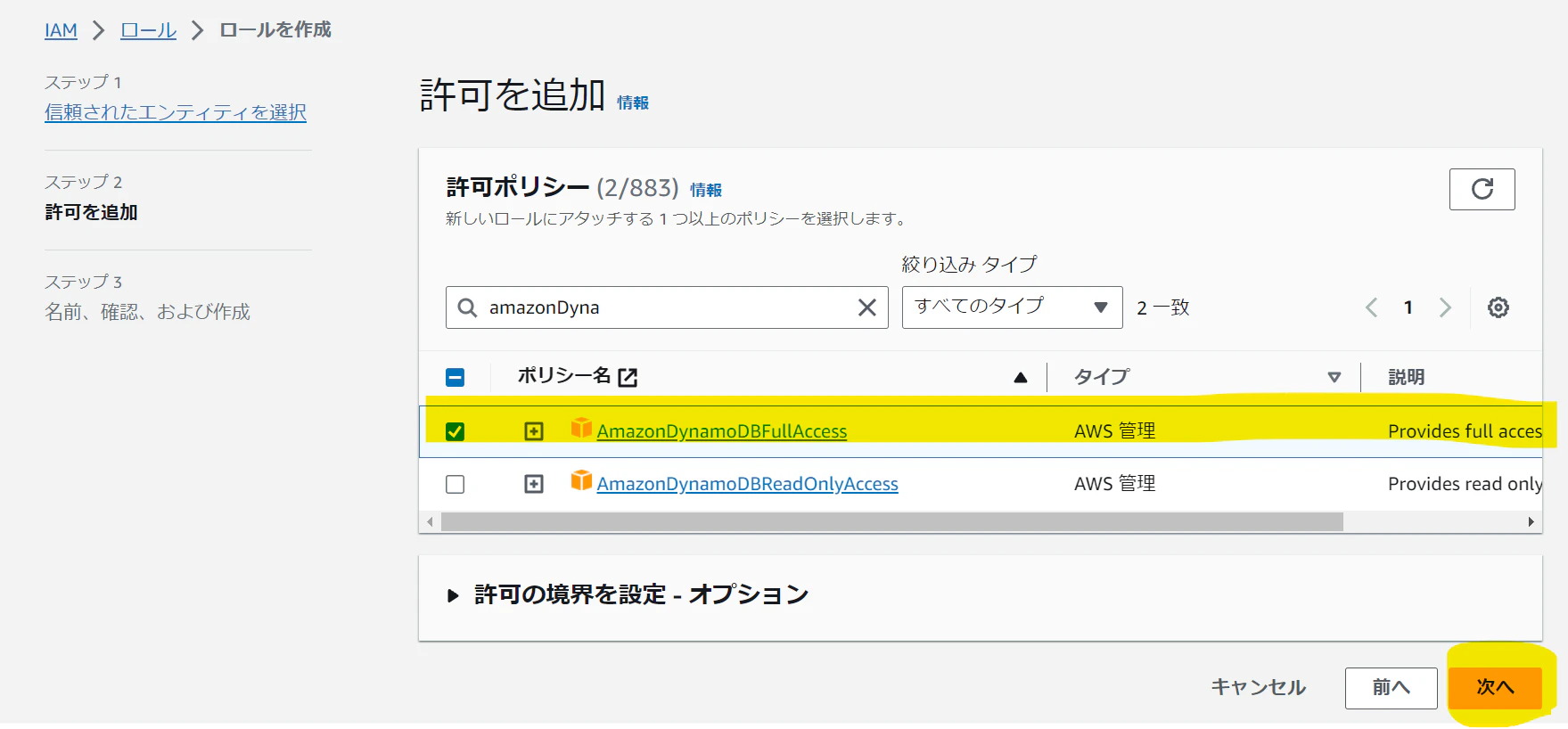1568x729 pixels.
Task: Open IAM breadcrumb link
Action: [61, 30]
